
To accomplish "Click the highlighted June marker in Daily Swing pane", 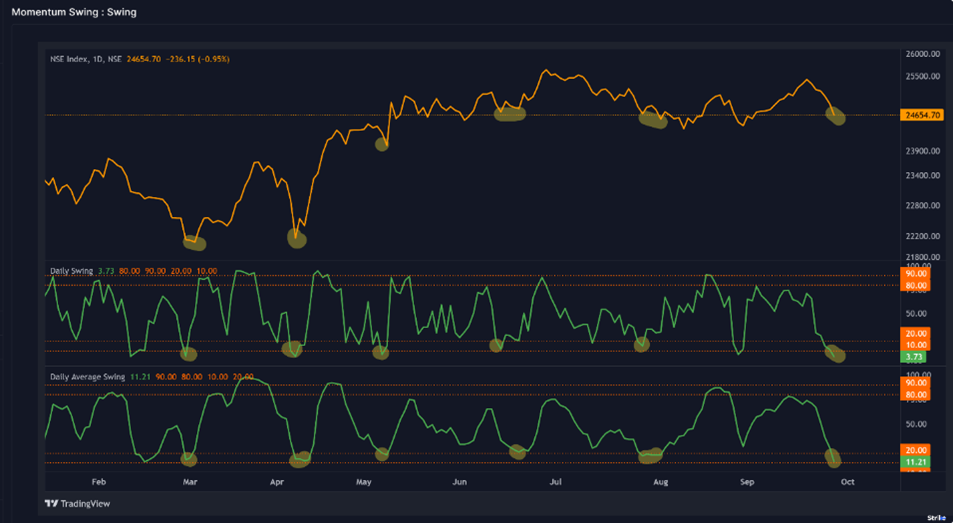I will [496, 345].
